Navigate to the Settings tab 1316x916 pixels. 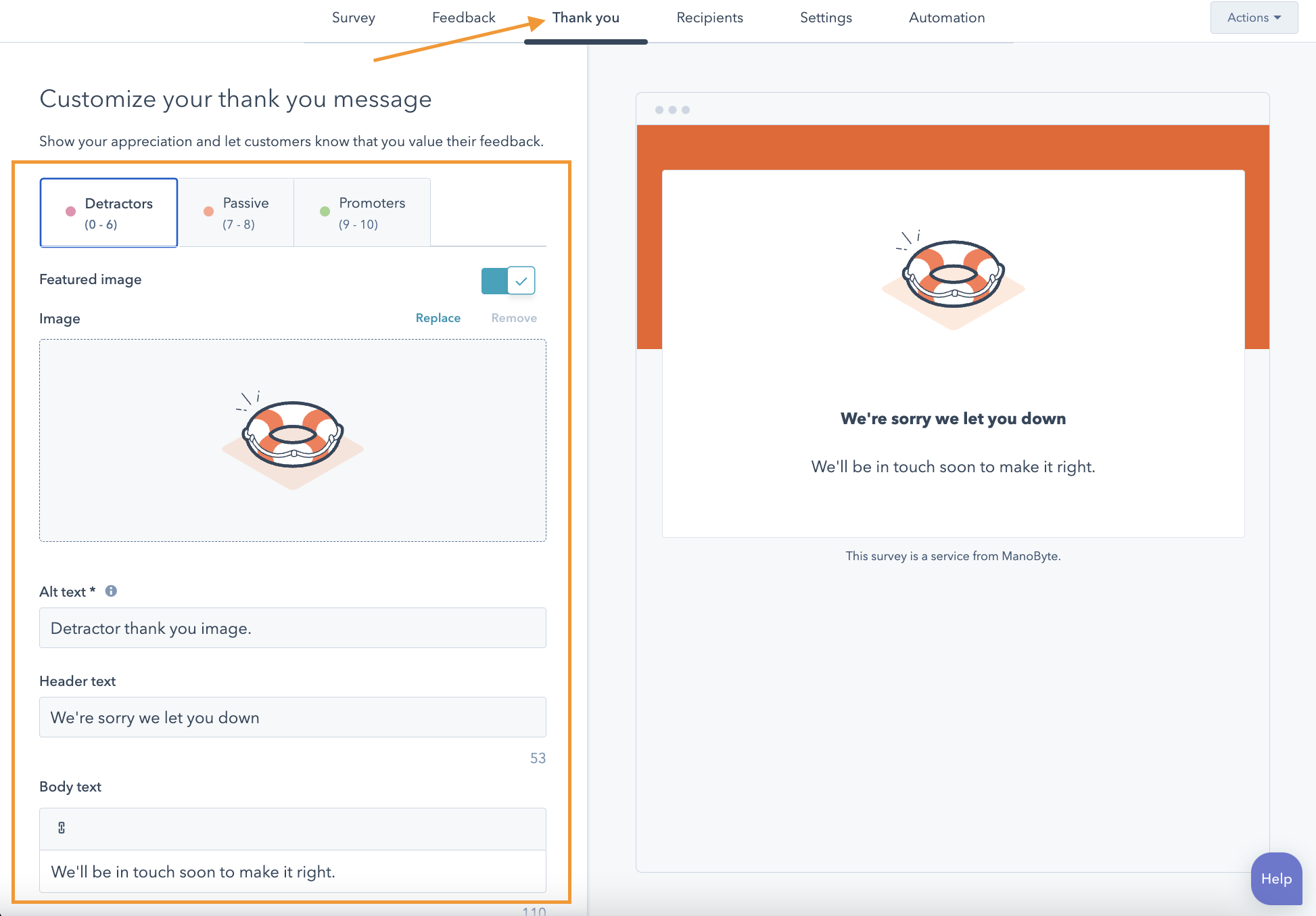coord(825,17)
